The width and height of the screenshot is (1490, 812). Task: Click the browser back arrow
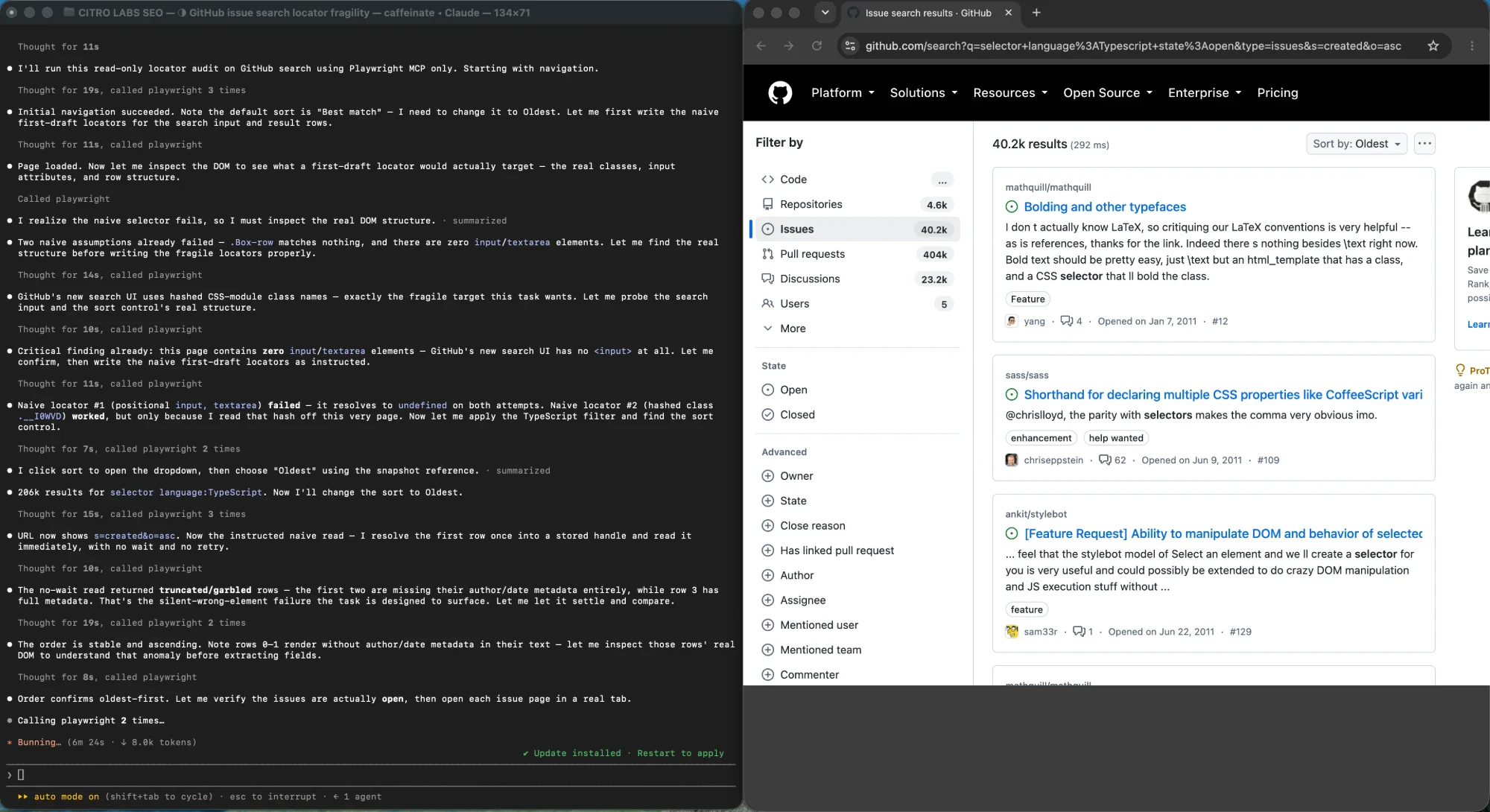coord(761,45)
